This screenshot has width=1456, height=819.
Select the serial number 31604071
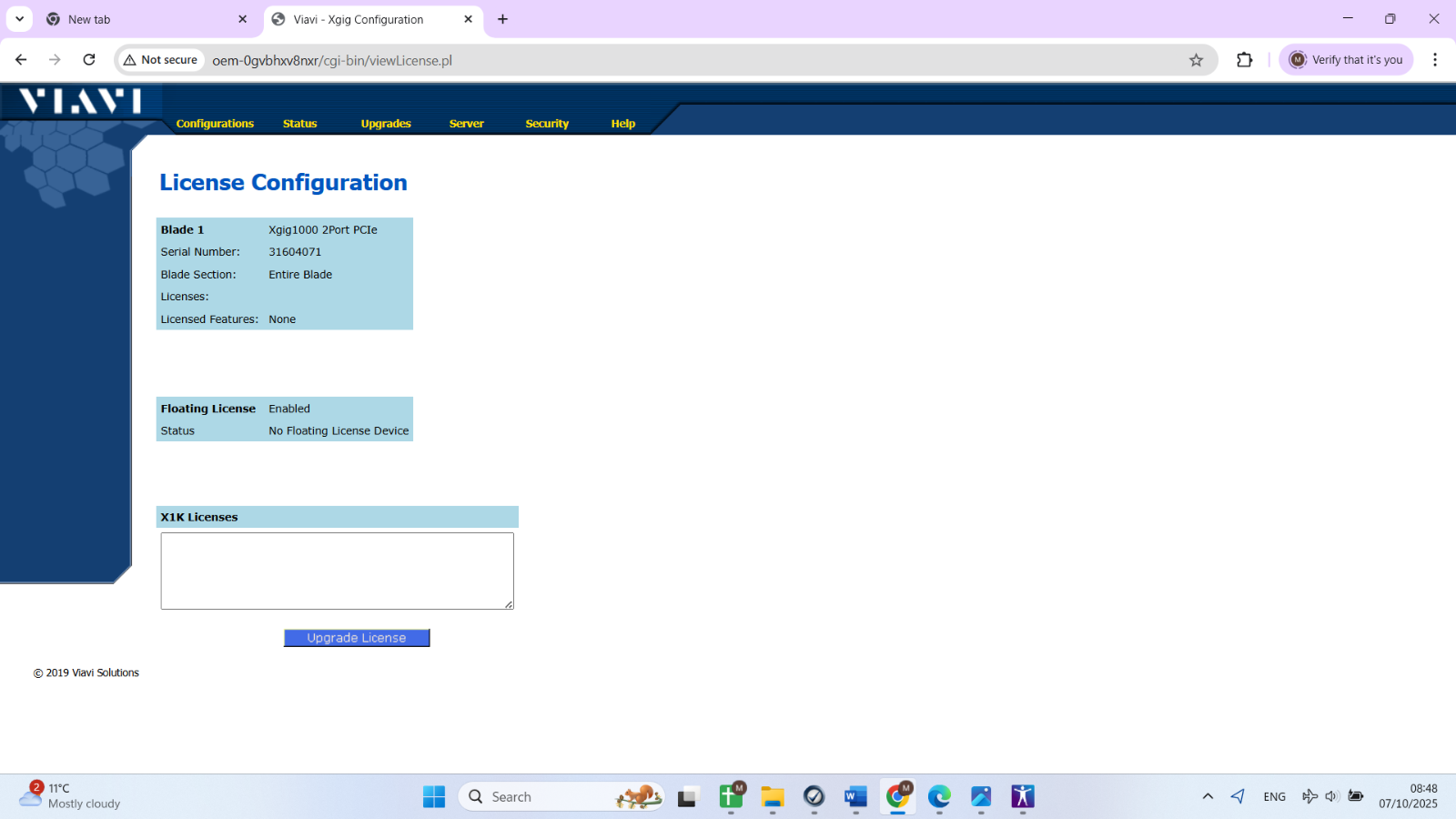(x=295, y=252)
